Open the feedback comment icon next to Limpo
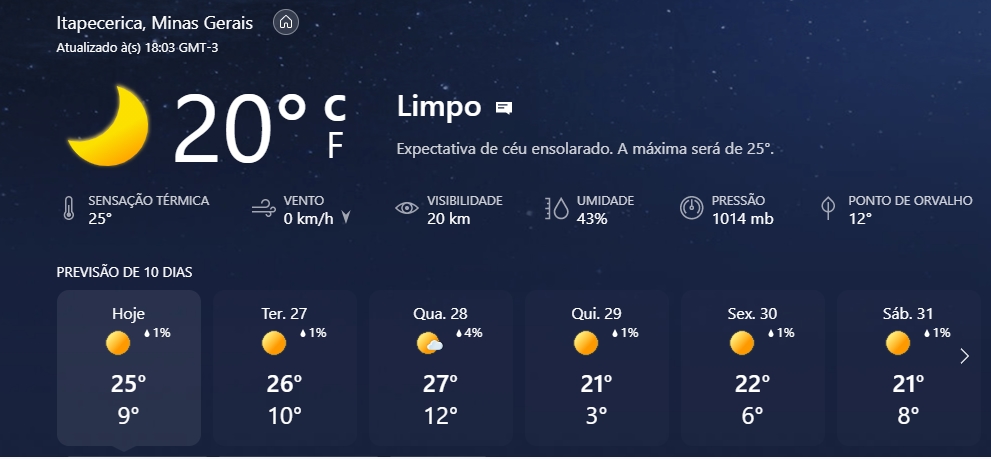The image size is (991, 459). [504, 108]
